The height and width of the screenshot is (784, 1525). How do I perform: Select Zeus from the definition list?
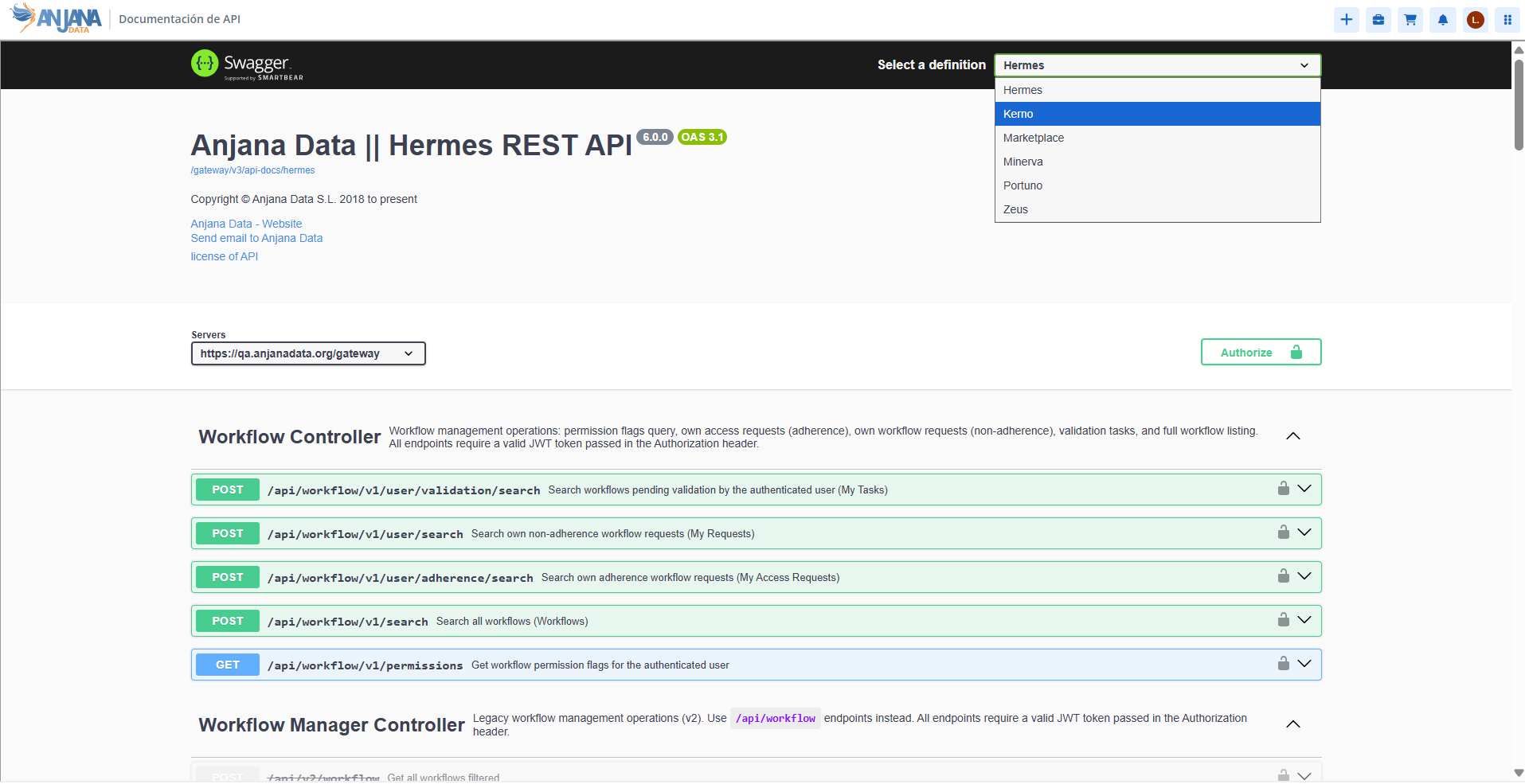click(1158, 209)
